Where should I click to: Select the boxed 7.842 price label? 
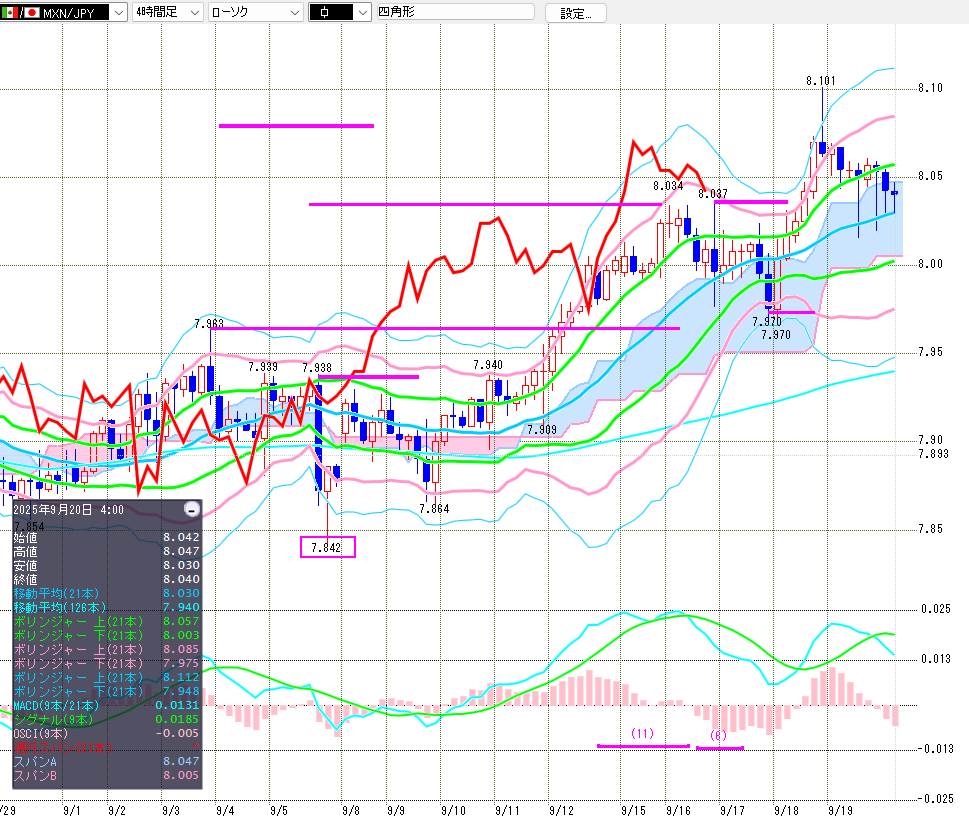(327, 547)
